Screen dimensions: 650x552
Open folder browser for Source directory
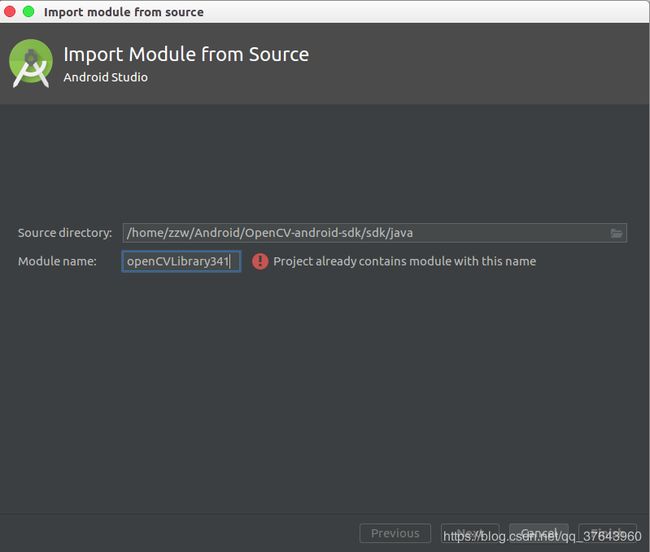pyautogui.click(x=616, y=233)
